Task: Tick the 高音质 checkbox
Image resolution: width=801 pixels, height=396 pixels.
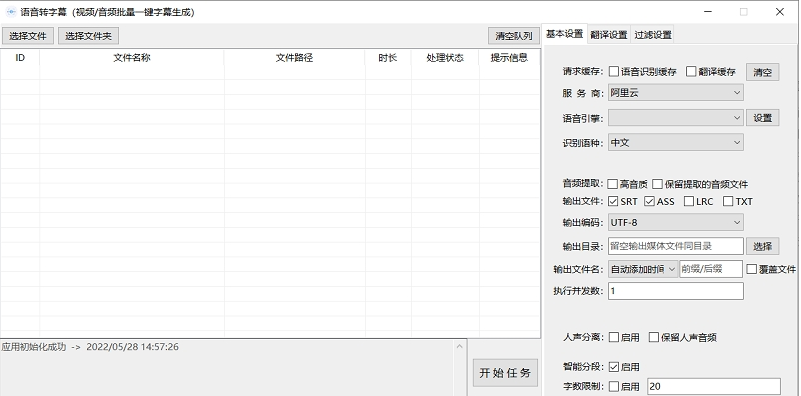Action: (x=613, y=184)
